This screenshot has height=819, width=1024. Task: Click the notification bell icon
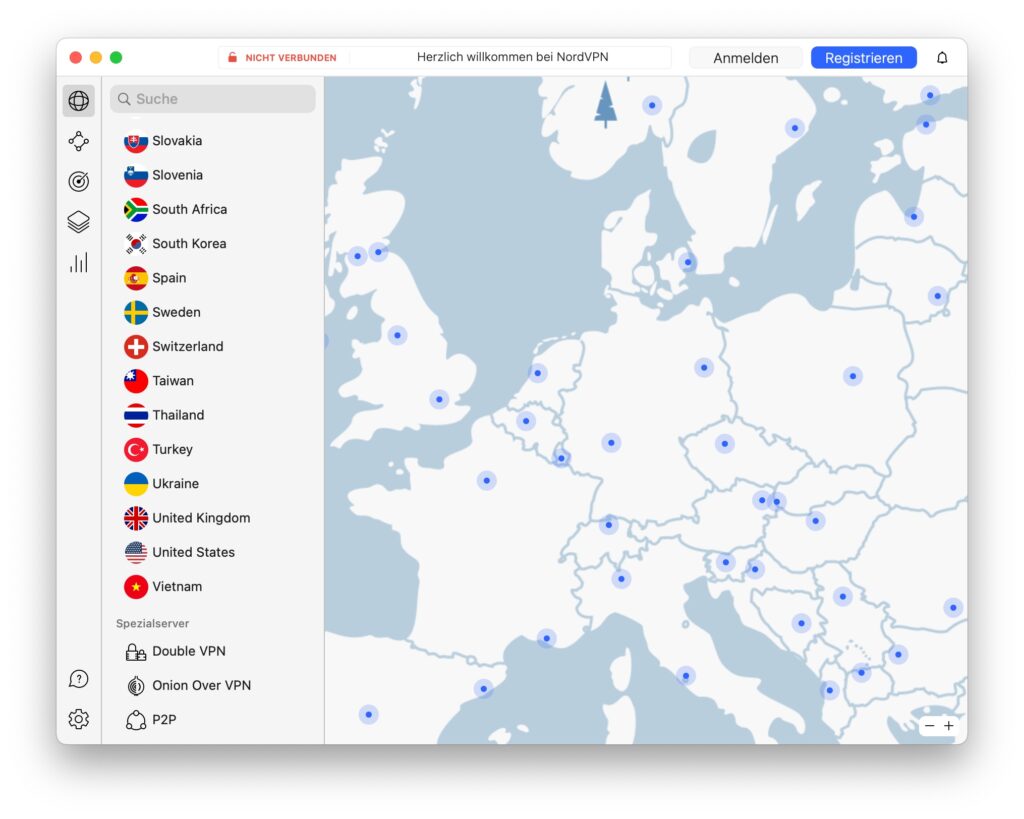click(x=942, y=57)
